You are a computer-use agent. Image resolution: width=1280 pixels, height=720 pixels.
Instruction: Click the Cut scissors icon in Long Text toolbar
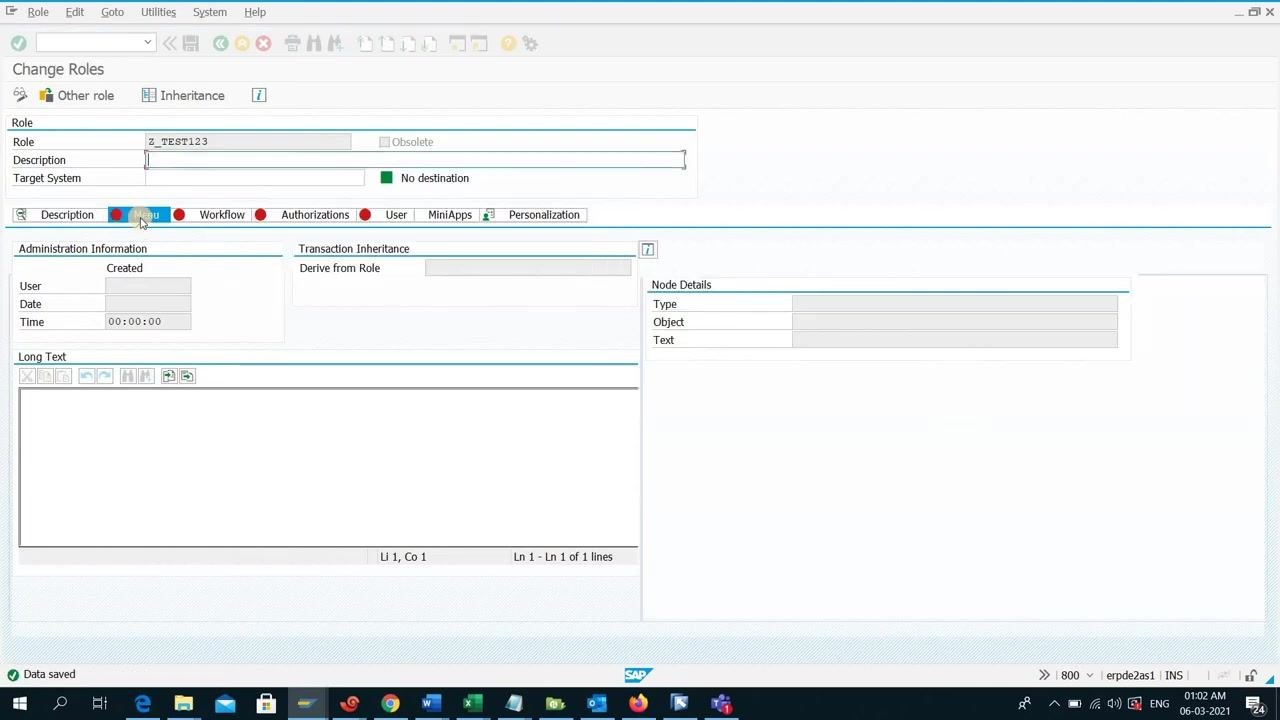[x=27, y=376]
